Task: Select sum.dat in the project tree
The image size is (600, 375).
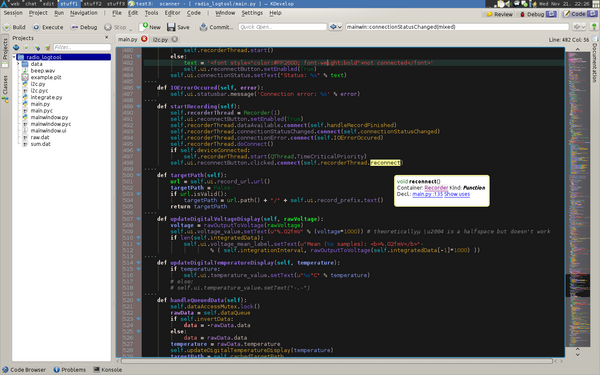Action: [x=41, y=144]
